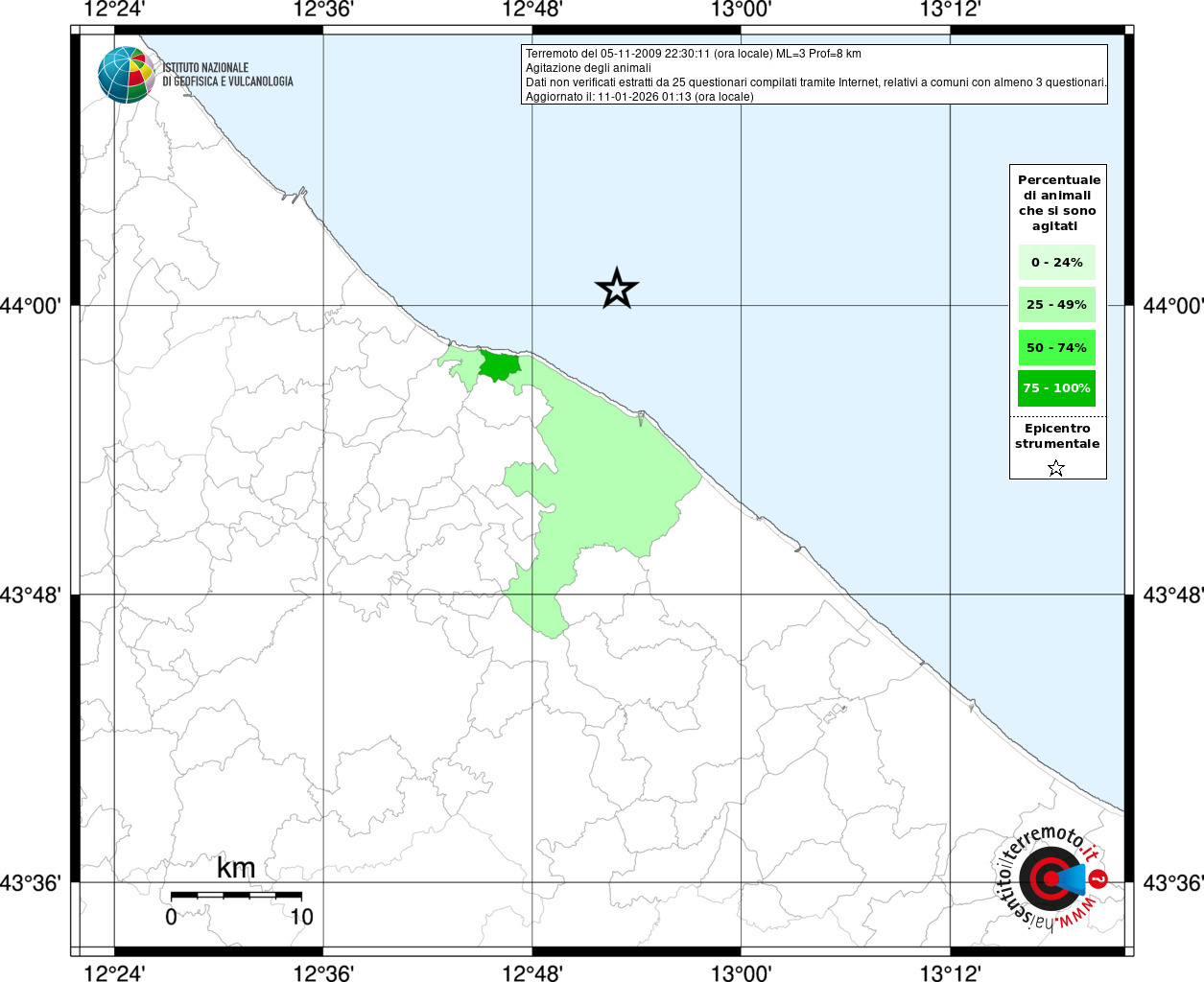Image resolution: width=1204 pixels, height=982 pixels.
Task: Click the "Terremoto del 05-11-2009" header line
Action: point(693,54)
